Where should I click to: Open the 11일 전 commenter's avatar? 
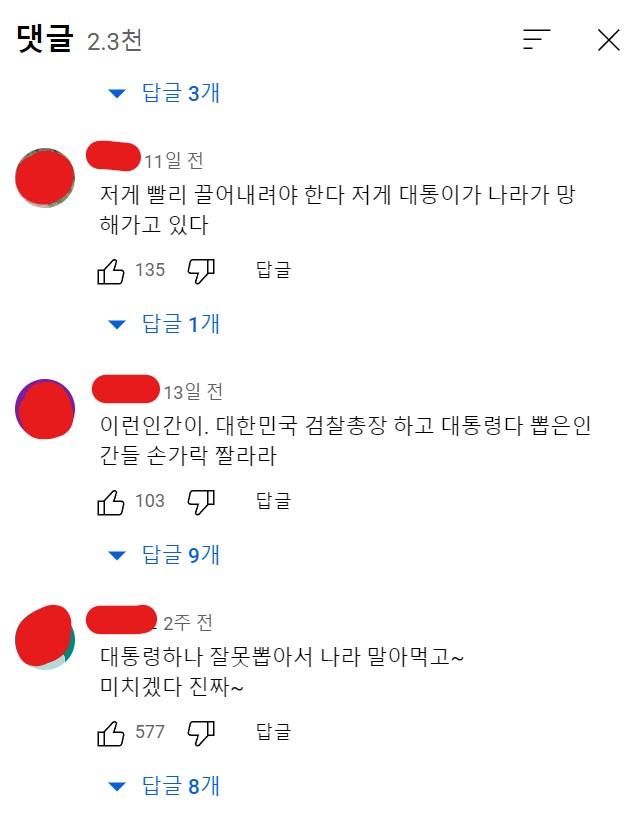coord(45,178)
